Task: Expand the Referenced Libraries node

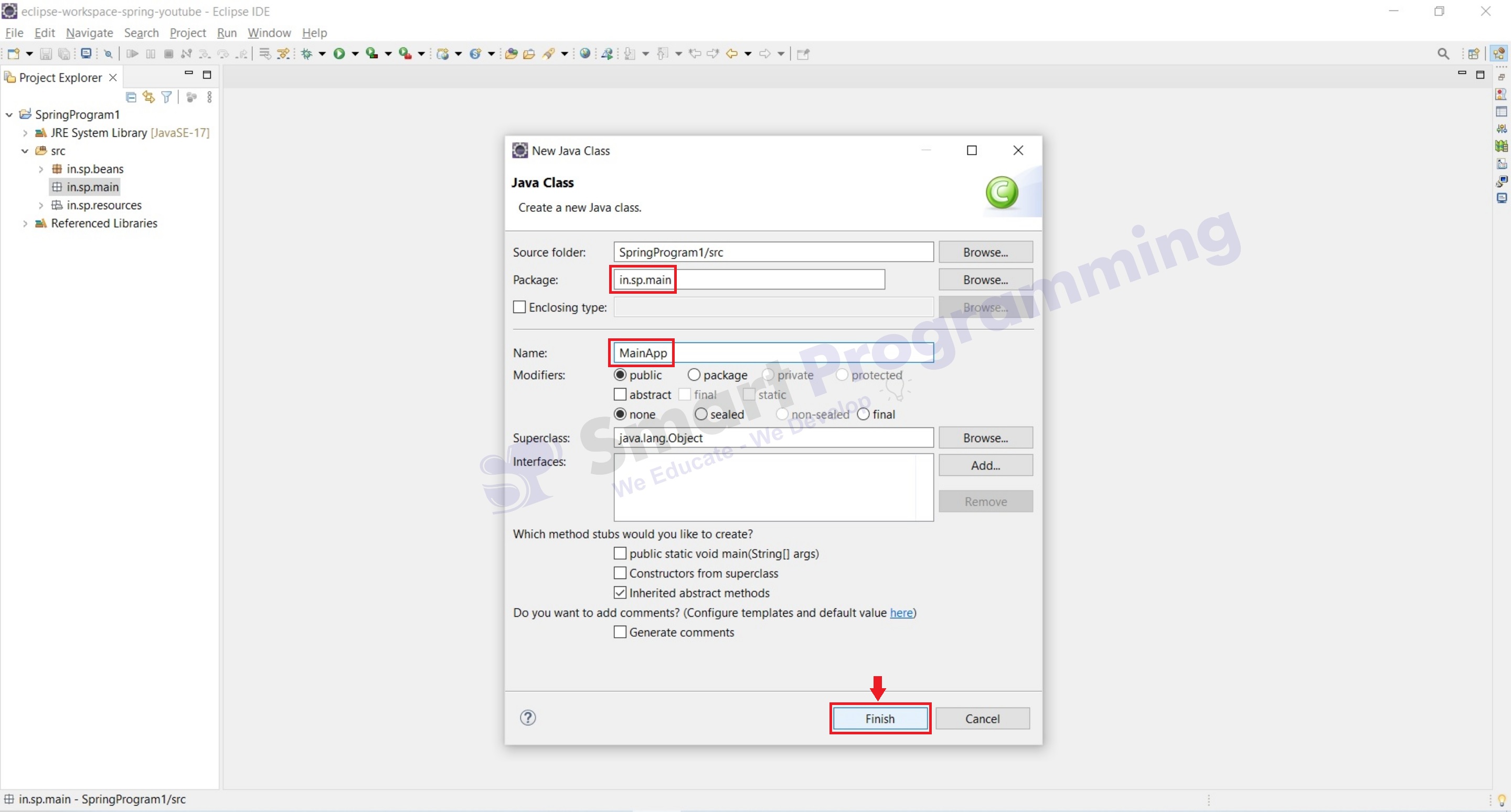Action: tap(25, 224)
